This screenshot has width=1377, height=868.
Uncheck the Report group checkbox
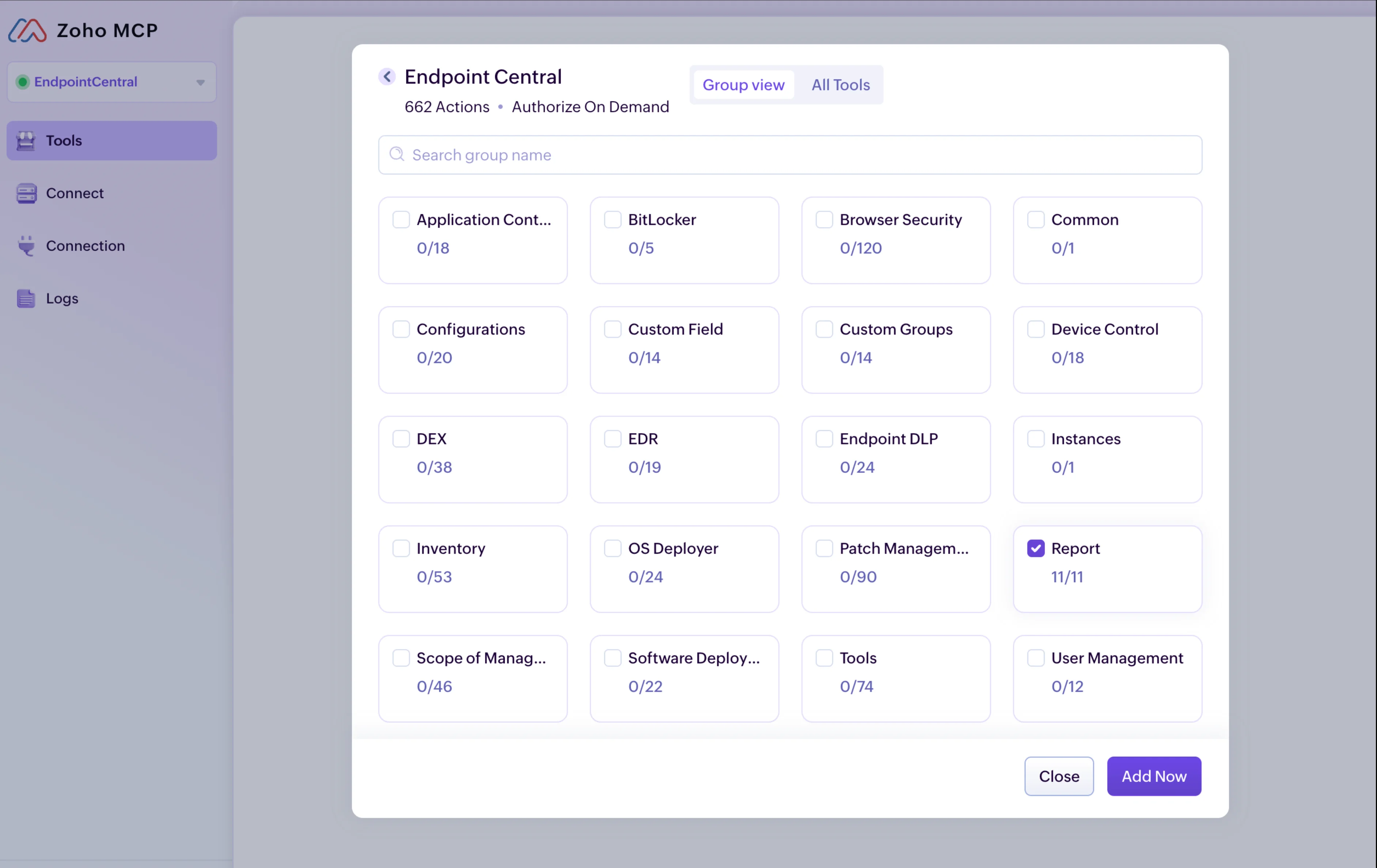pyautogui.click(x=1036, y=548)
